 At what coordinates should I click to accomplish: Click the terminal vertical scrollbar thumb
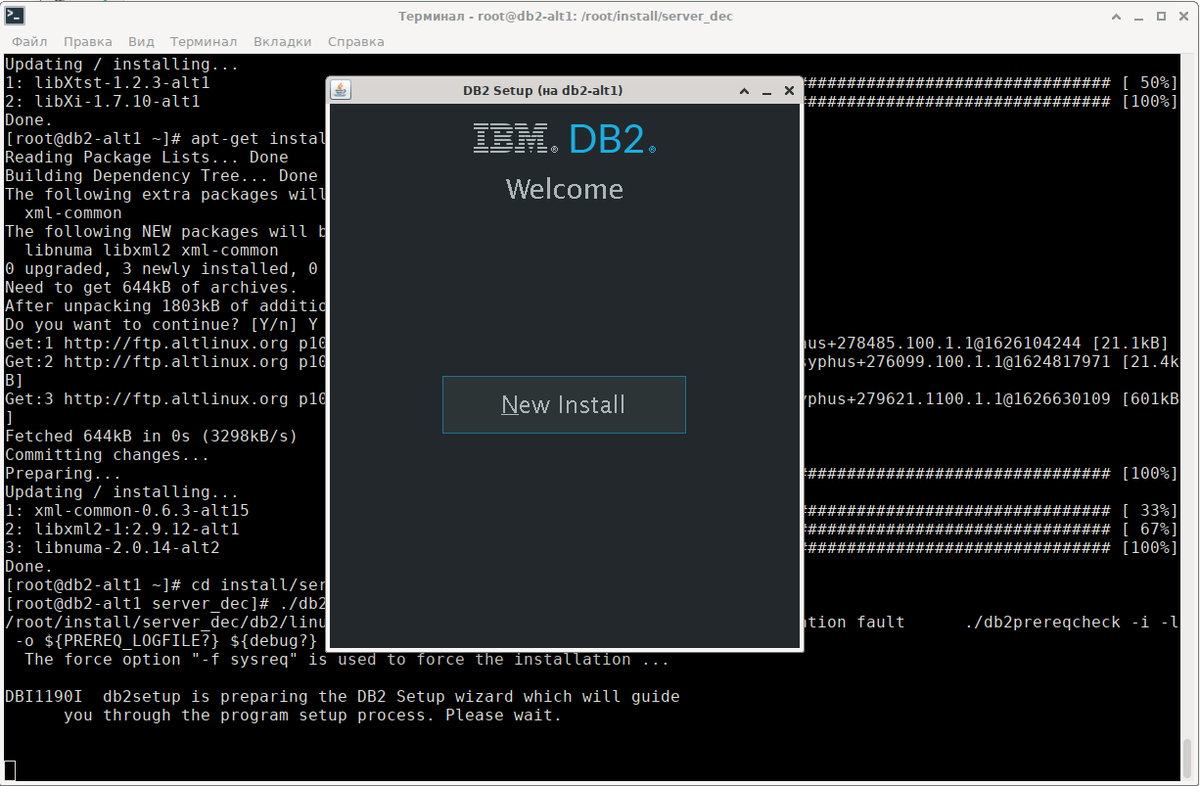click(1188, 759)
